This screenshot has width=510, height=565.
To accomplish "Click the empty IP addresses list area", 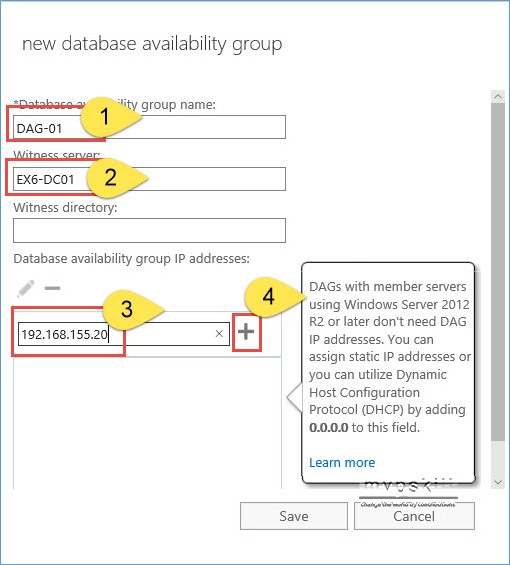I will [x=147, y=423].
